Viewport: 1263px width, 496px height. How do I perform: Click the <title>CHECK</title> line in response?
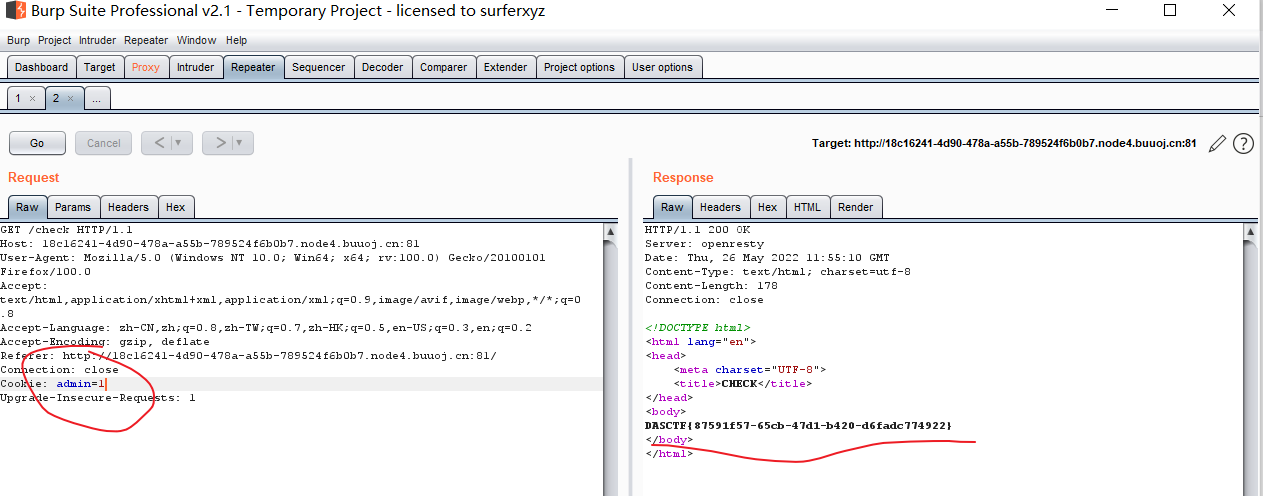pos(743,384)
